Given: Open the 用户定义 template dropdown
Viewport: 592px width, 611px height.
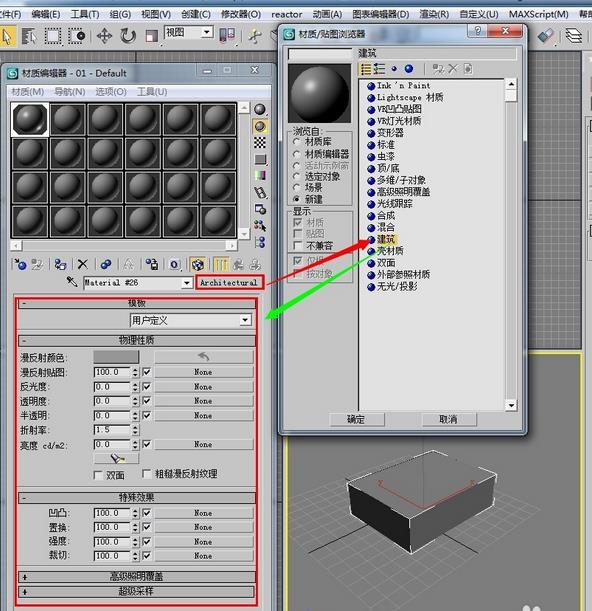Looking at the screenshot, I should pos(191,320).
